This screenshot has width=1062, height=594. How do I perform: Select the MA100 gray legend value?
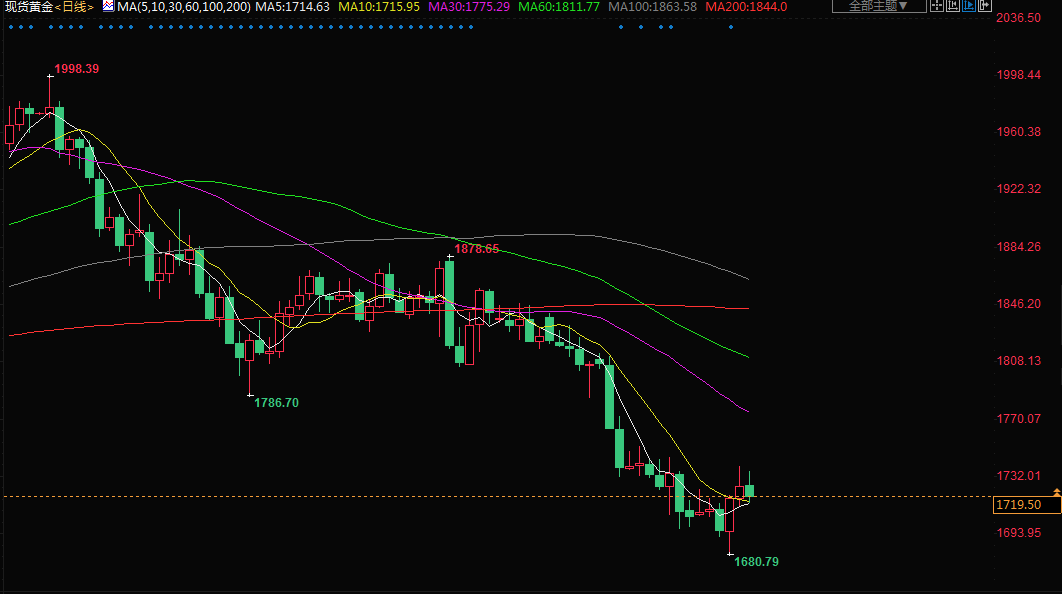[x=652, y=7]
